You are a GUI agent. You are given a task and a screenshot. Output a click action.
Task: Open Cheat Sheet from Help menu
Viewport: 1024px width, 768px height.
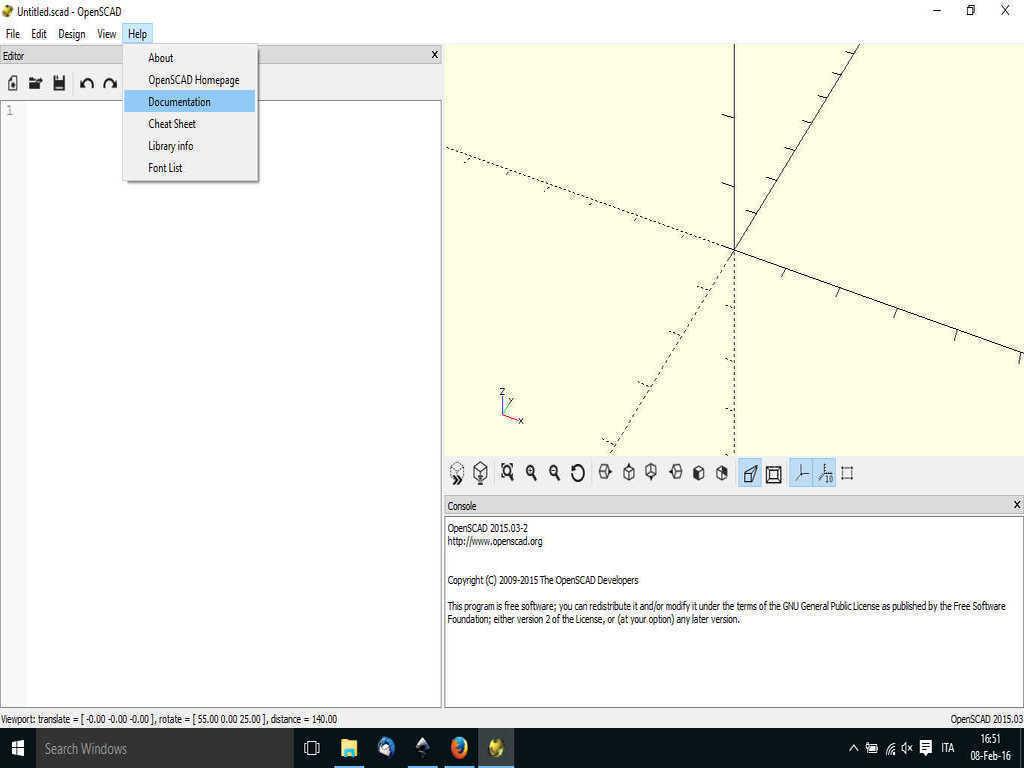[189, 123]
